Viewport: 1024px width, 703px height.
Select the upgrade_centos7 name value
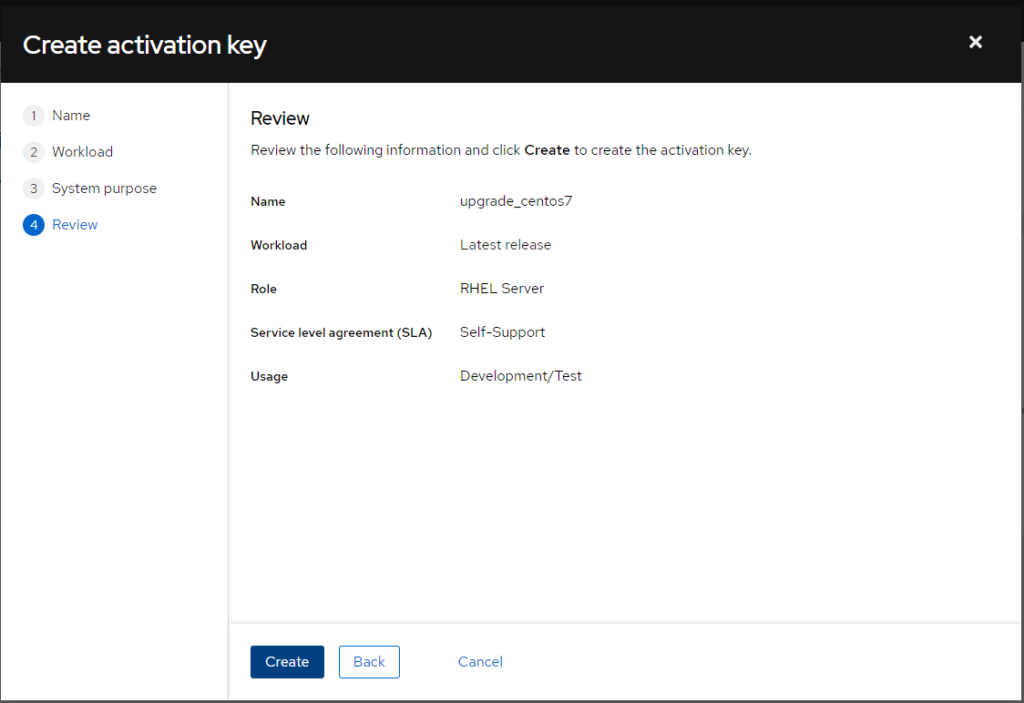point(516,201)
